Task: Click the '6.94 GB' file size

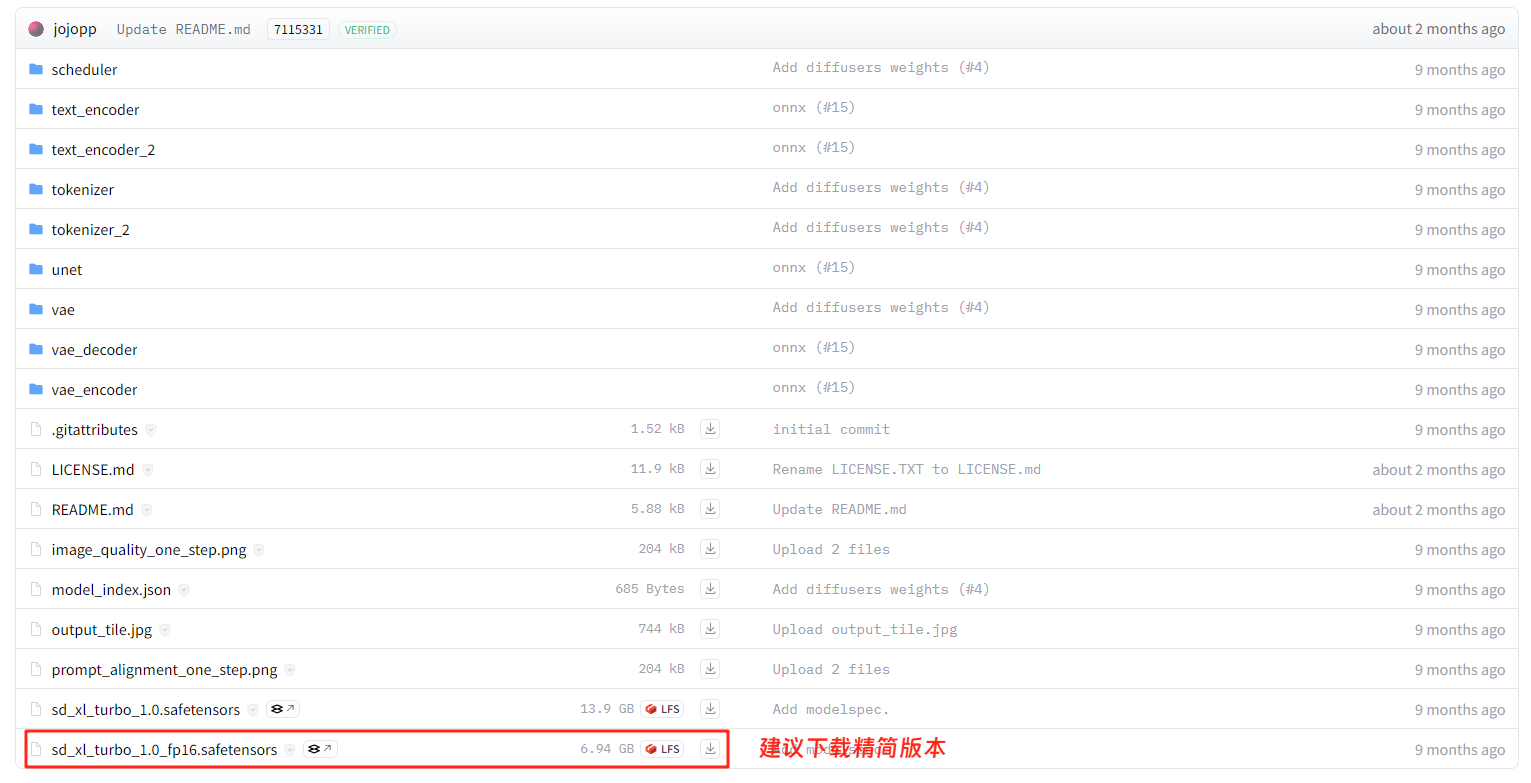Action: click(607, 749)
